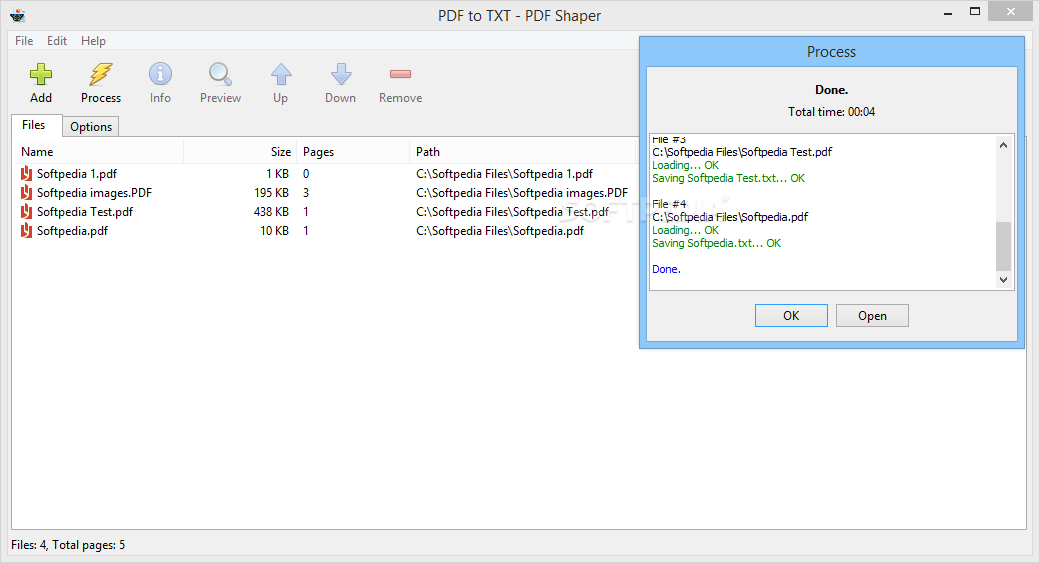This screenshot has width=1040, height=563.
Task: Click the 438 KB size cell
Action: click(x=271, y=212)
